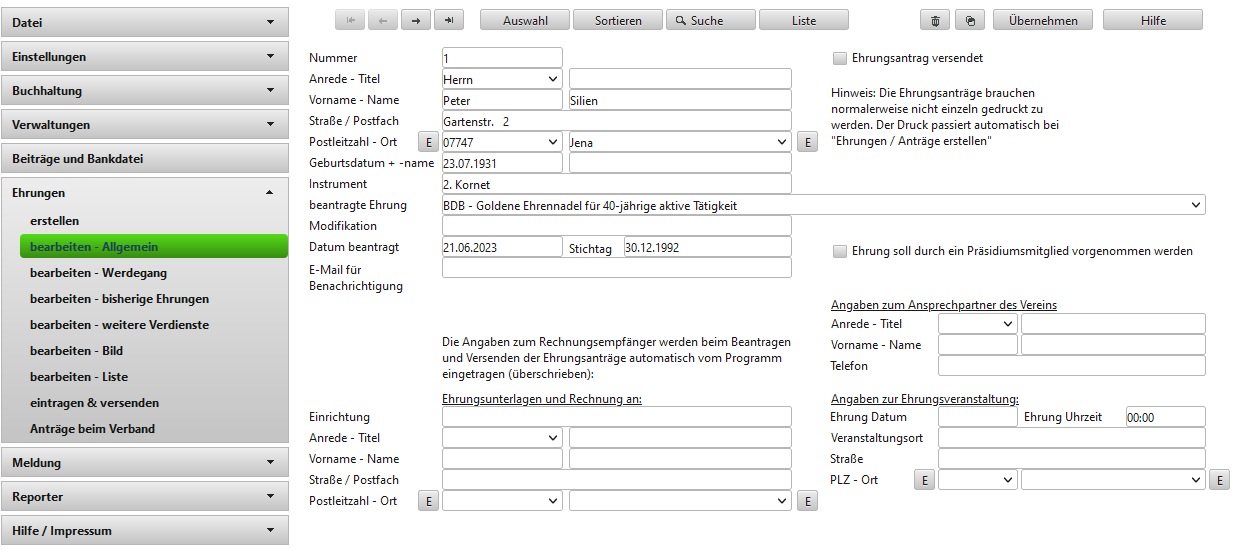This screenshot has width=1238, height=560.
Task: Click Ehrung Uhrzeit field 00:00
Action: 1165,417
